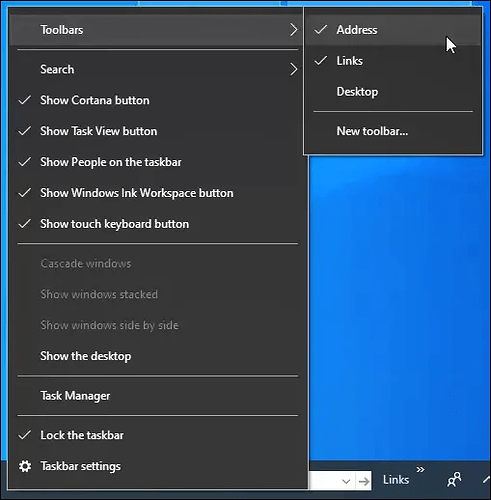
Task: Select Show the desktop
Action: coord(157,356)
